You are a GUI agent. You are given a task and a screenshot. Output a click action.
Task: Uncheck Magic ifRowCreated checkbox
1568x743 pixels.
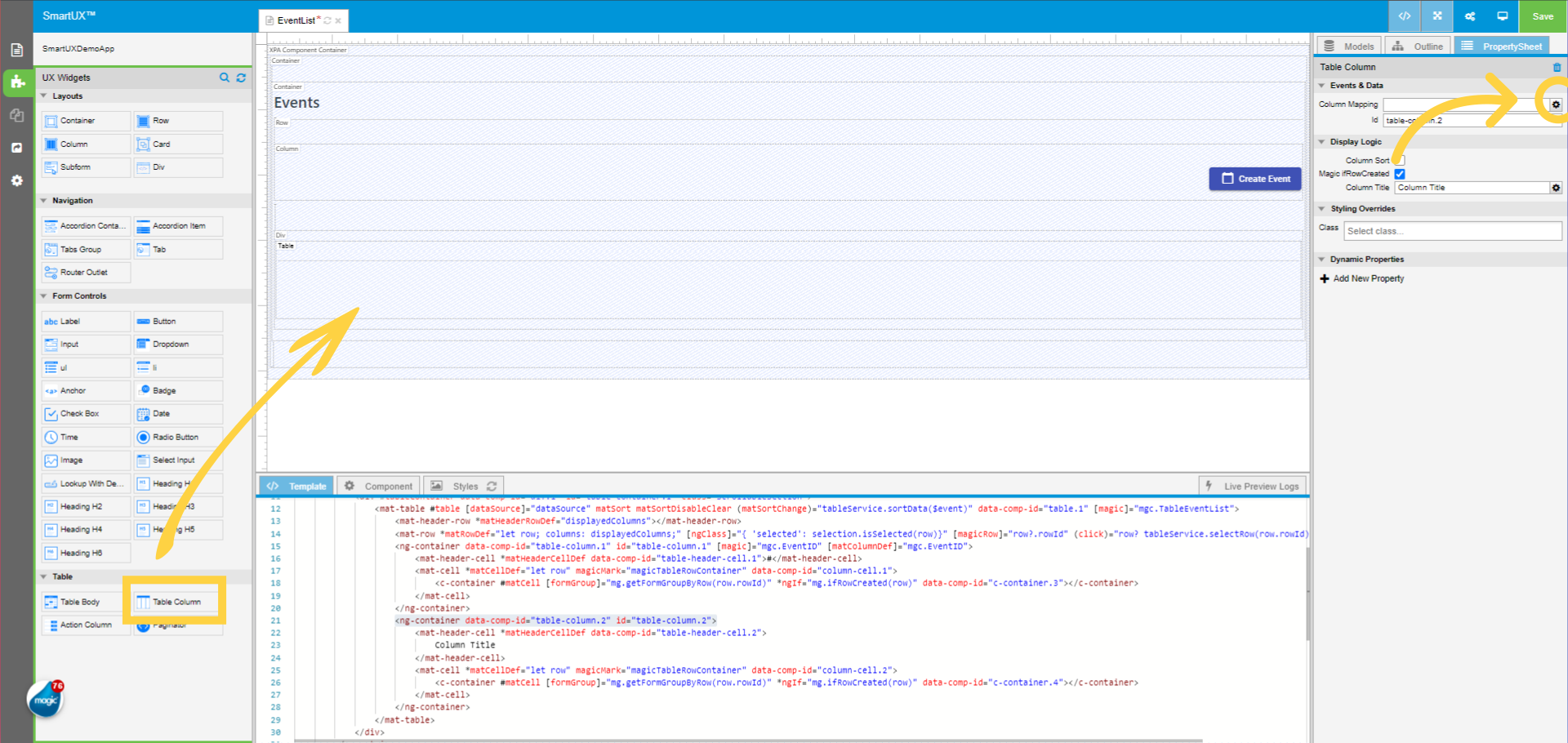1400,173
